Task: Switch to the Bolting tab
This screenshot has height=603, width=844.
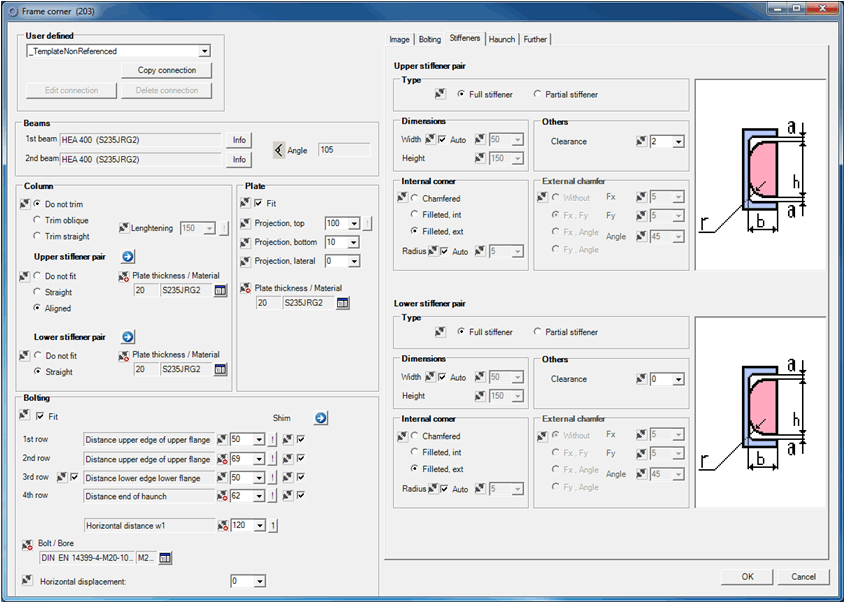Action: (429, 39)
